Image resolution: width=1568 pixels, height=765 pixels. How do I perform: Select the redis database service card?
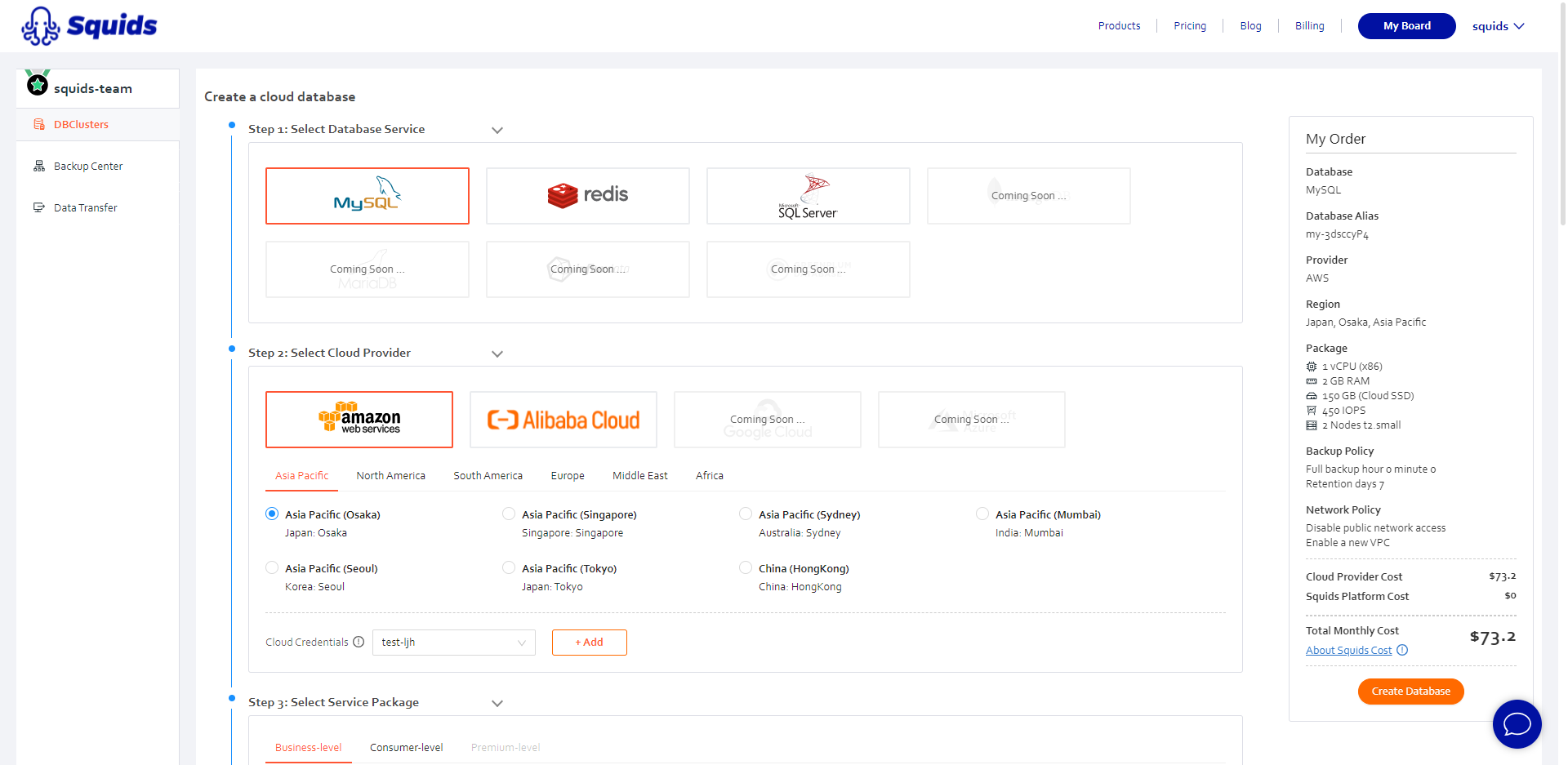click(x=588, y=196)
